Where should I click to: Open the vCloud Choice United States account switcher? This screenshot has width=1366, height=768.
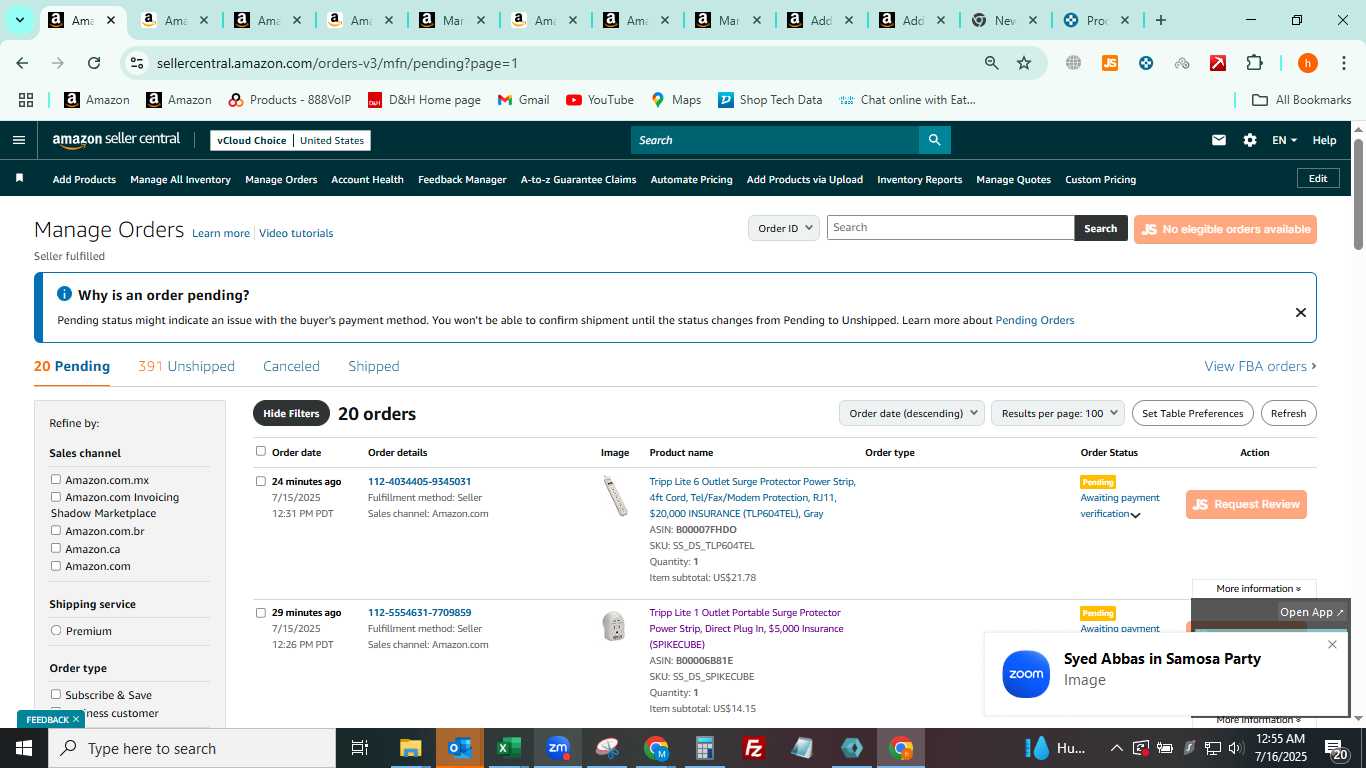290,140
